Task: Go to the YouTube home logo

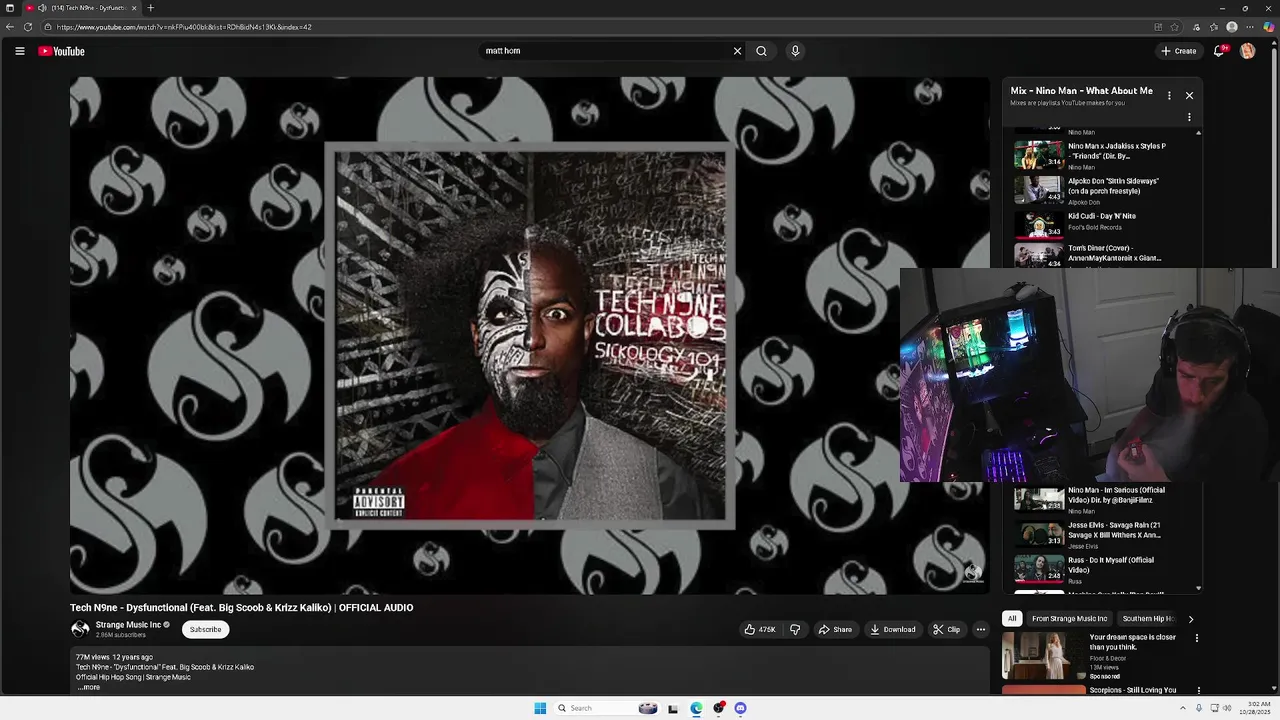Action: tap(62, 51)
